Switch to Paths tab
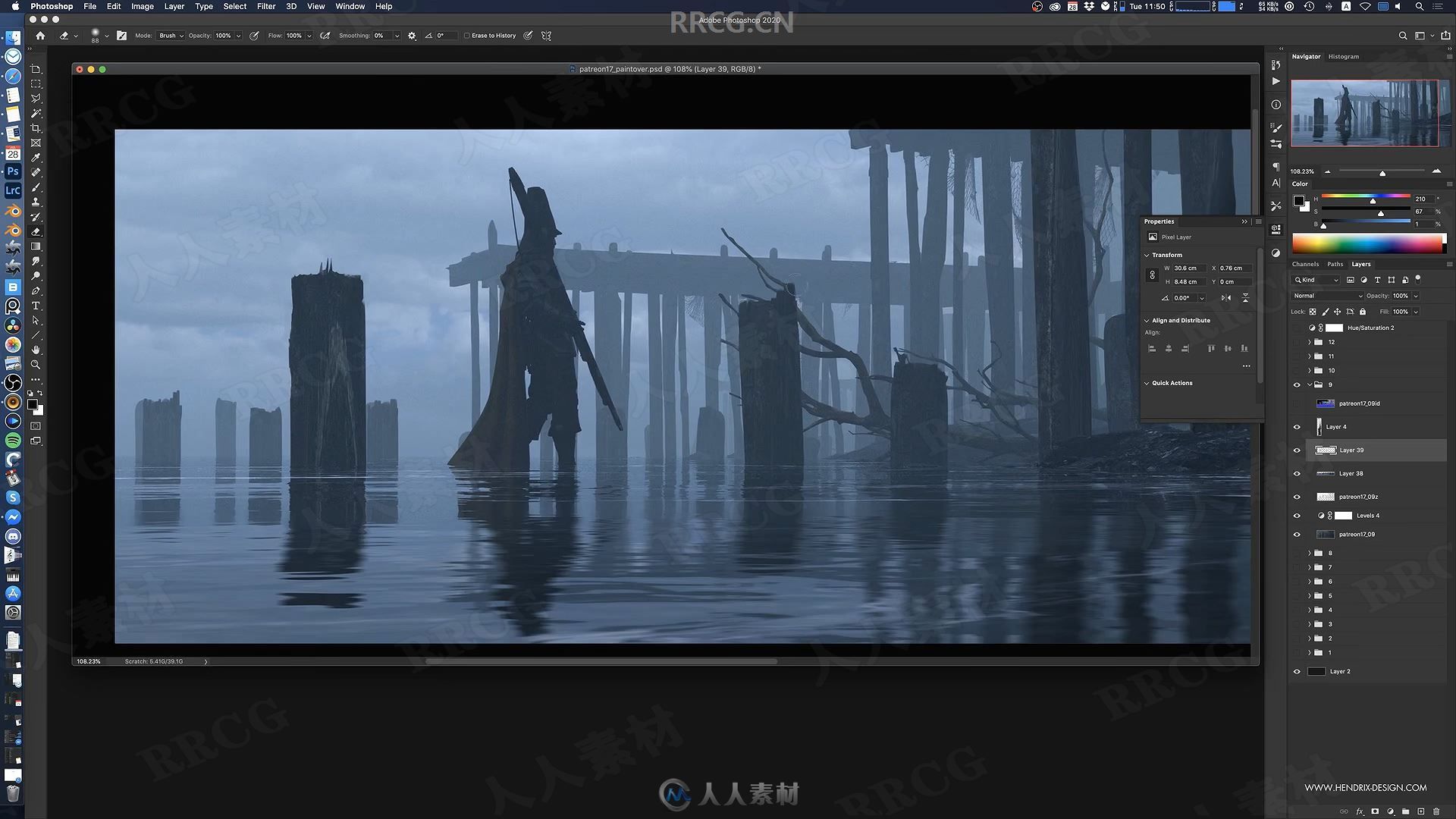This screenshot has width=1456, height=819. coord(1335,264)
